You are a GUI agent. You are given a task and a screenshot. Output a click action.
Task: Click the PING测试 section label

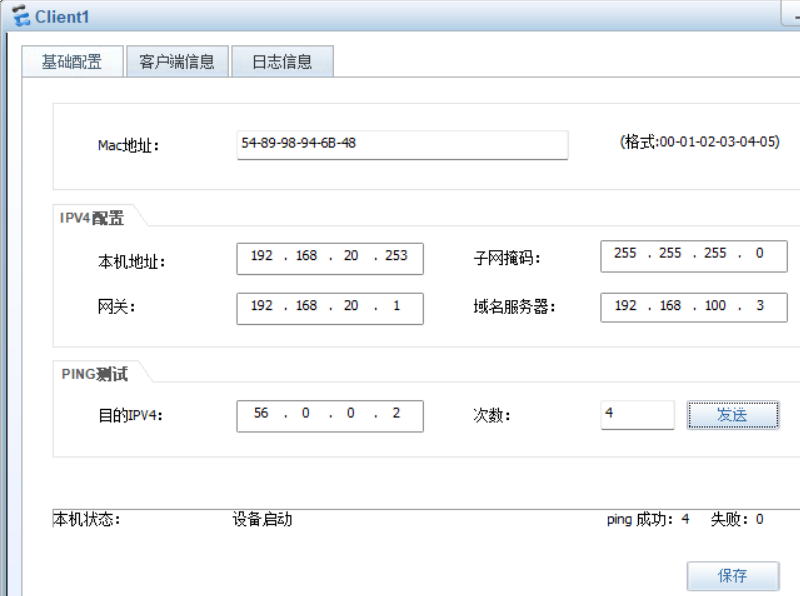94,374
